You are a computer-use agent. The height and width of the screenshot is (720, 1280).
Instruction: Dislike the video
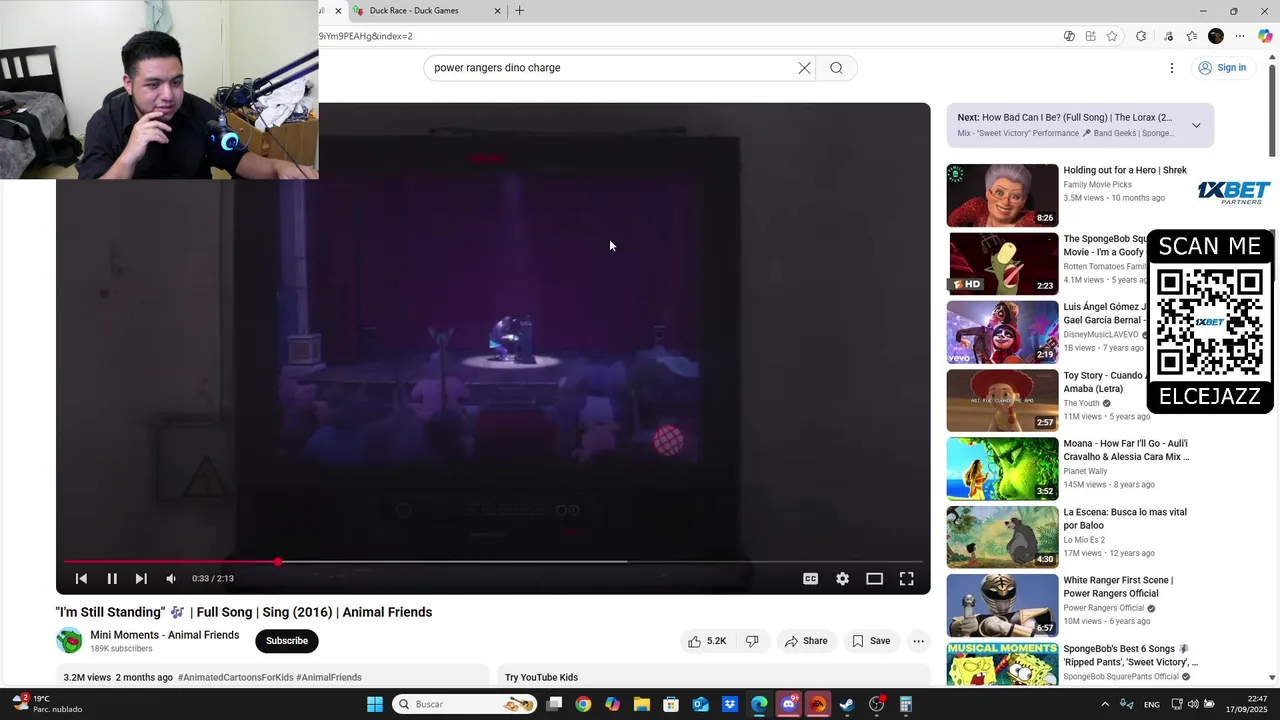752,641
